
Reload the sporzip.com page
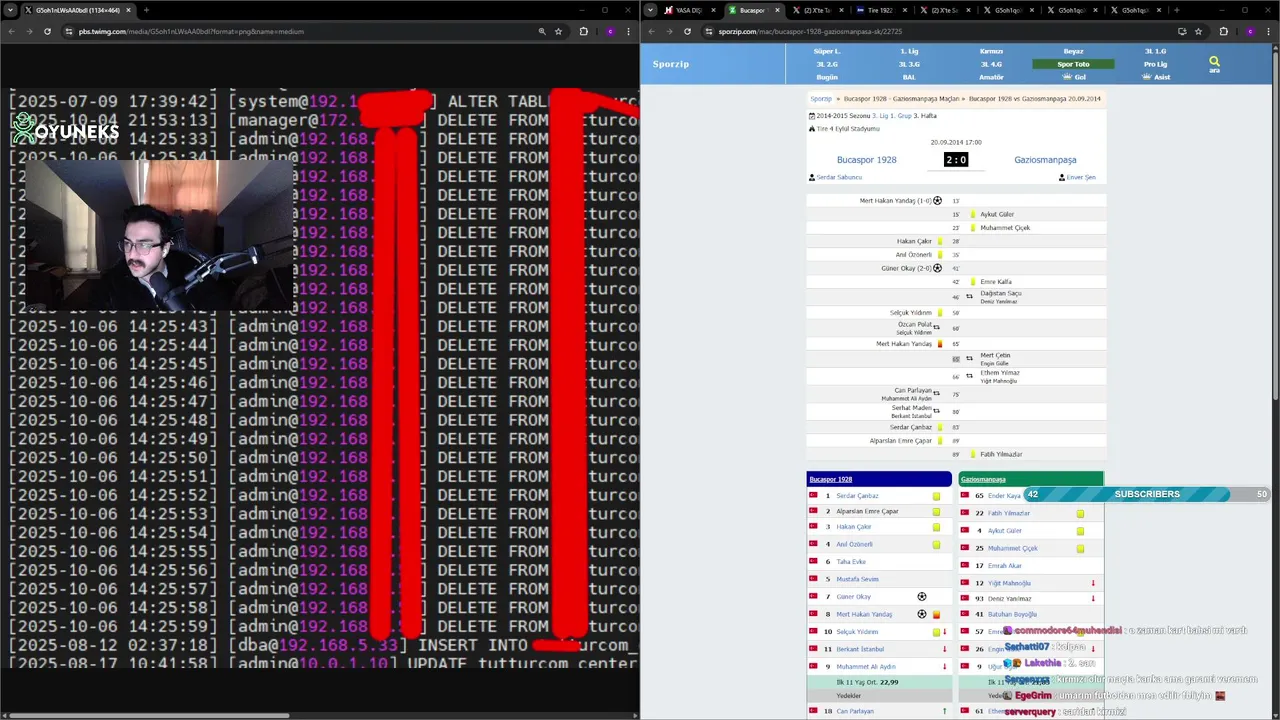click(x=687, y=31)
